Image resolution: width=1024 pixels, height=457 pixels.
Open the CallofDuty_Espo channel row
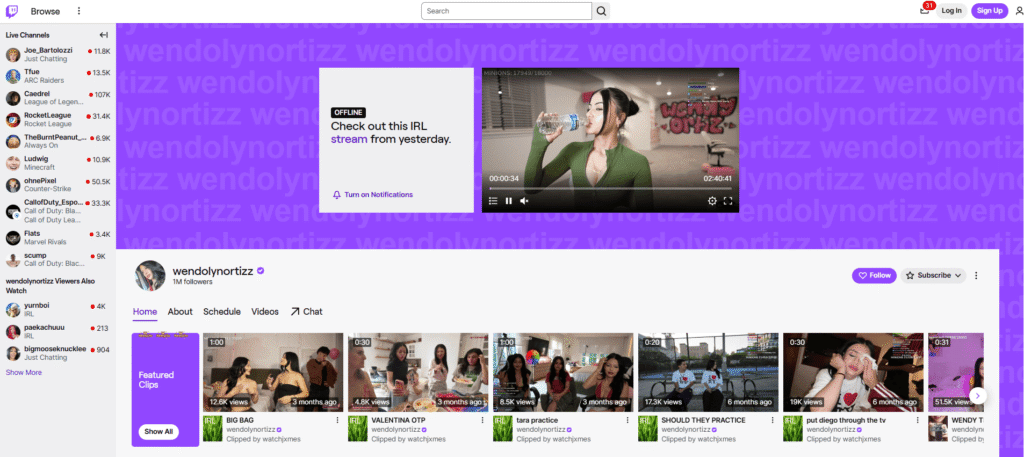point(58,211)
